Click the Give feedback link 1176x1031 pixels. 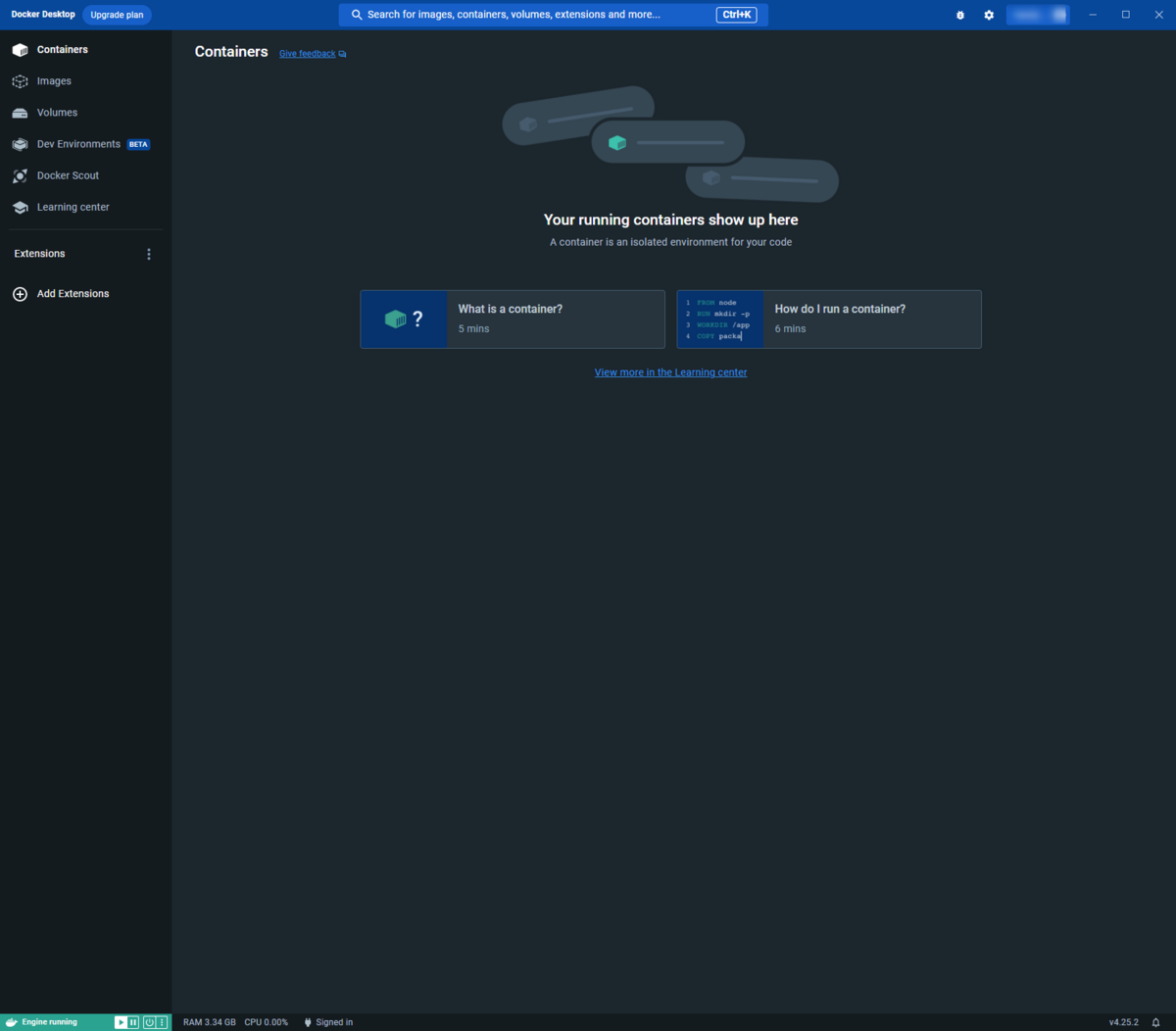(307, 54)
